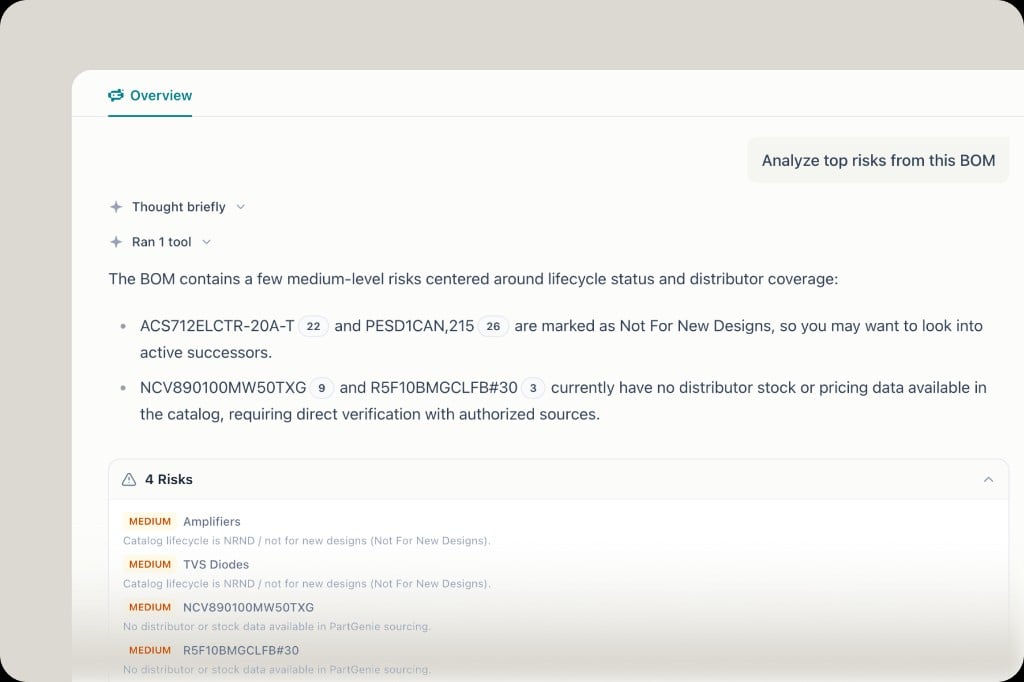Open reference badge 3 for R5F10BMGCLFB#30

coord(533,388)
